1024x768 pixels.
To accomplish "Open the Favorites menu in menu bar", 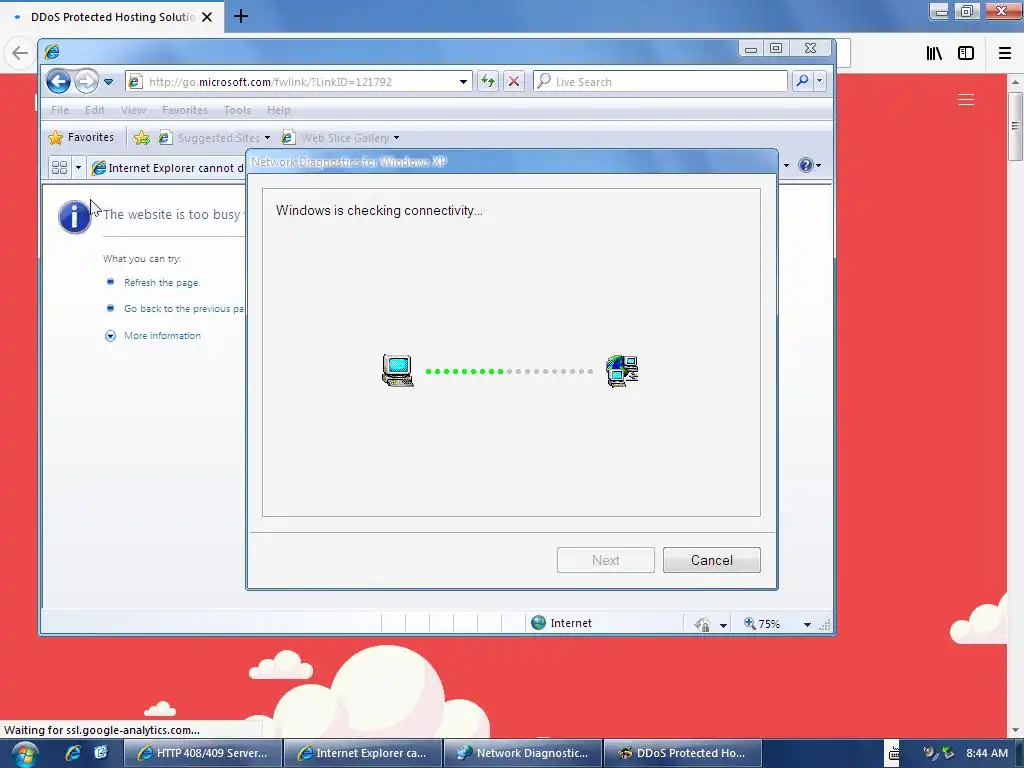I will click(x=185, y=110).
